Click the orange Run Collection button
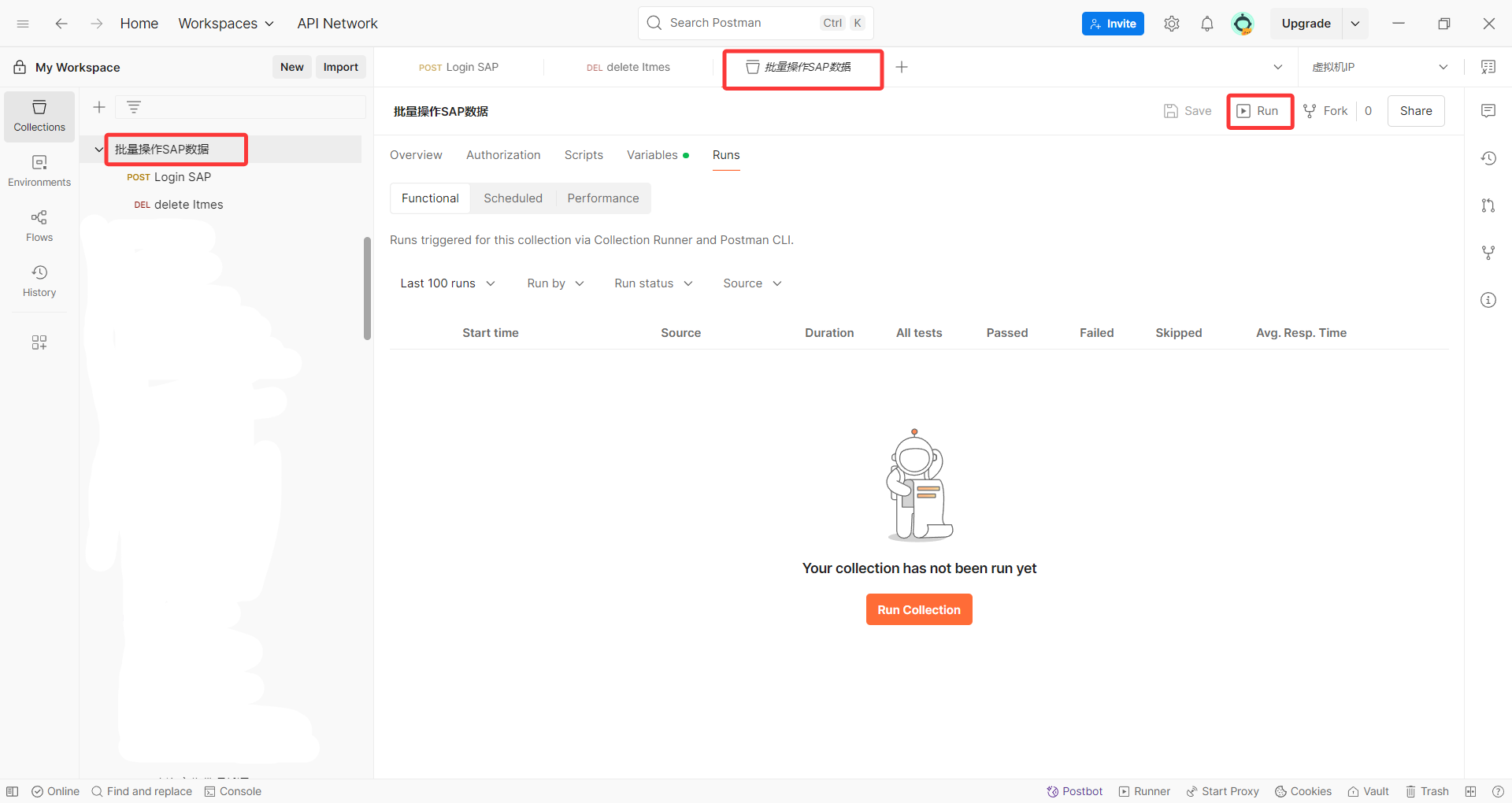 point(919,609)
